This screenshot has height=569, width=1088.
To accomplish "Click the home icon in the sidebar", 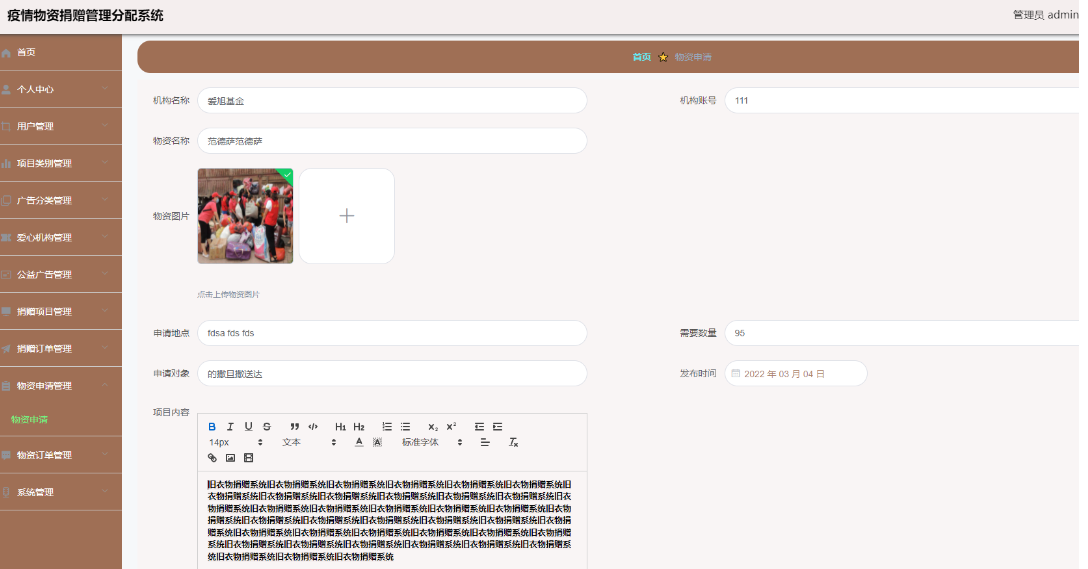I will pyautogui.click(x=6, y=53).
